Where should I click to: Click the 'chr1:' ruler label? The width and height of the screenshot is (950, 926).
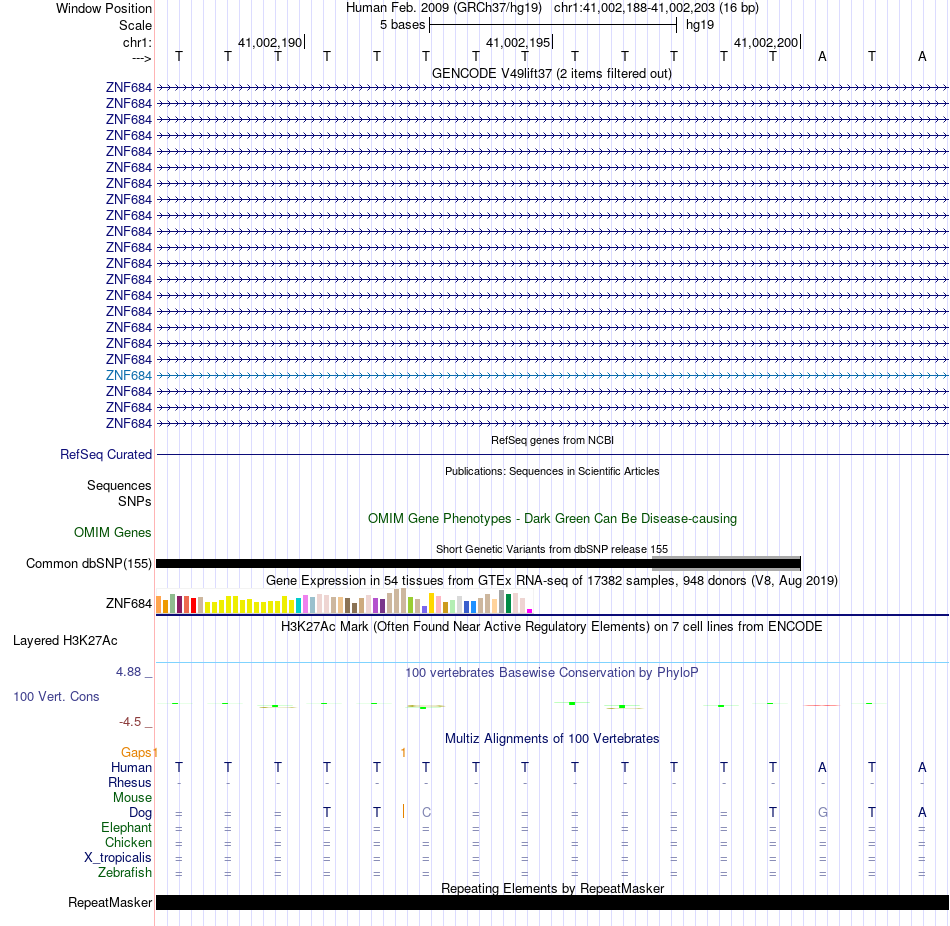(x=138, y=42)
